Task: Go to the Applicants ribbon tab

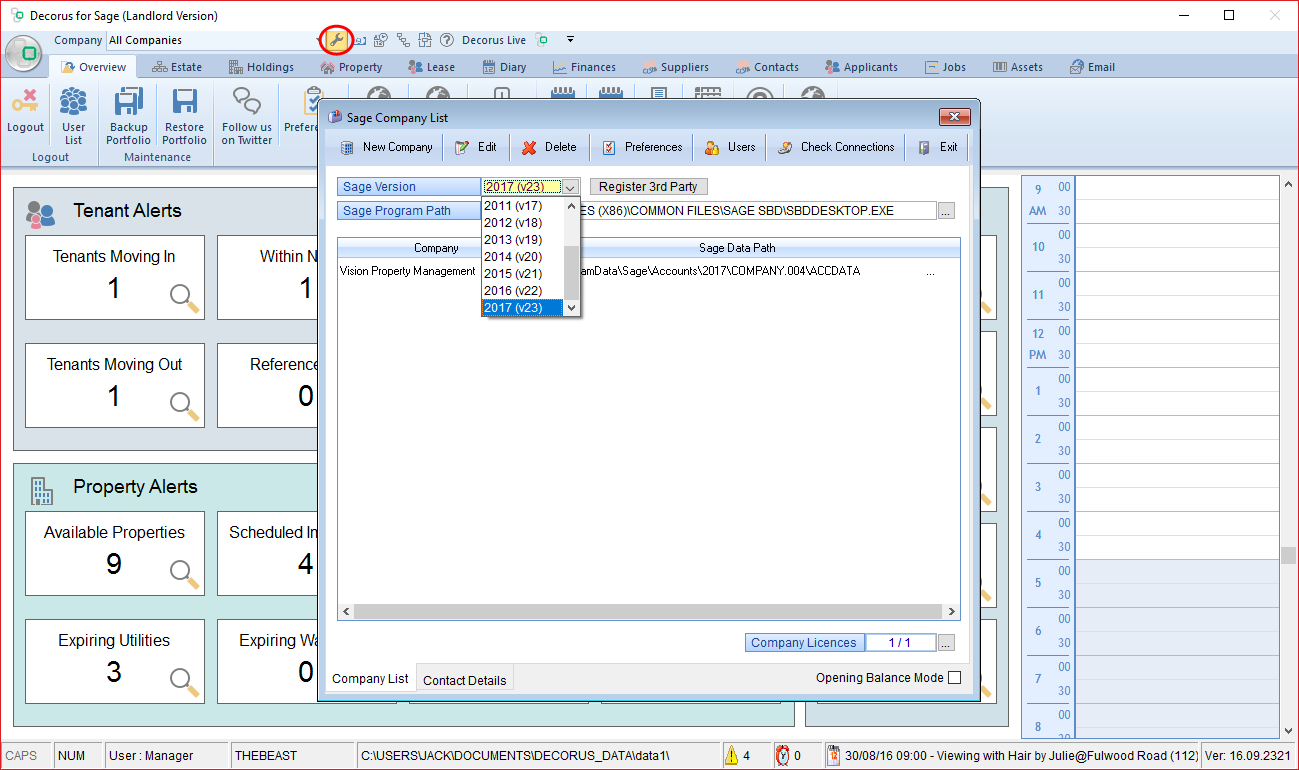Action: point(861,67)
